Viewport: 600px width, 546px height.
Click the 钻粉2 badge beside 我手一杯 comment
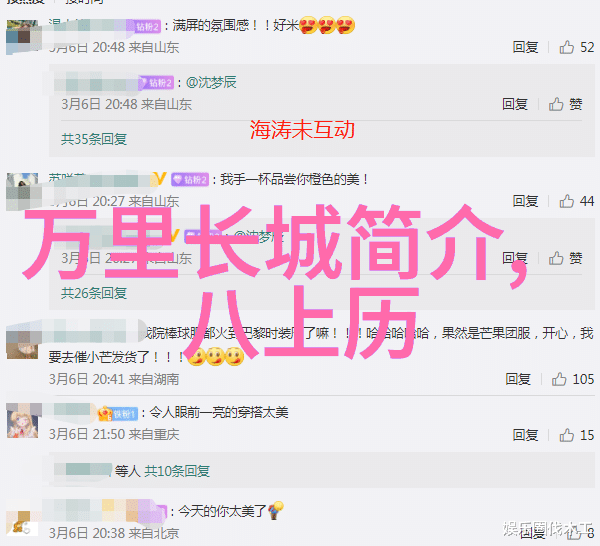(x=190, y=179)
